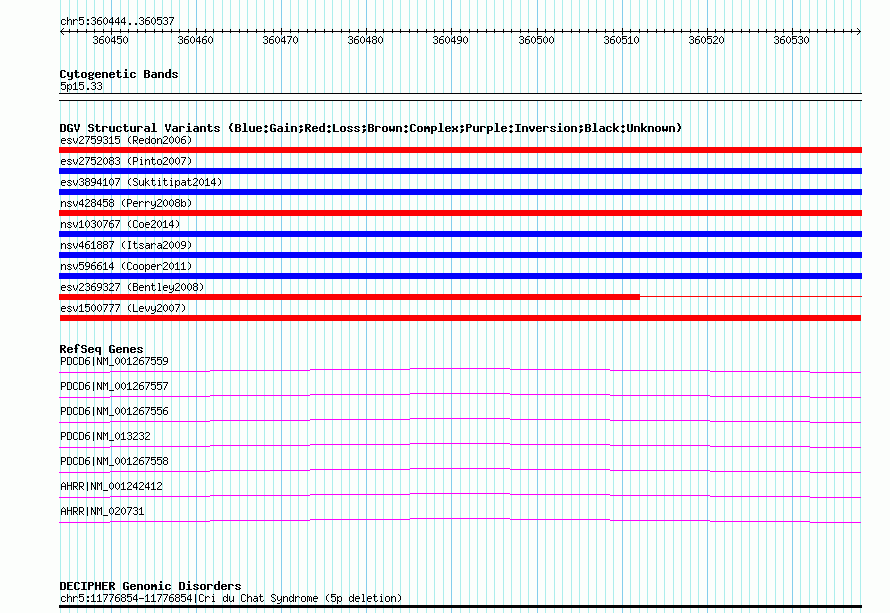Open transcript PDCD6|NM_001267559
Image resolution: width=890 pixels, height=613 pixels.
point(114,362)
